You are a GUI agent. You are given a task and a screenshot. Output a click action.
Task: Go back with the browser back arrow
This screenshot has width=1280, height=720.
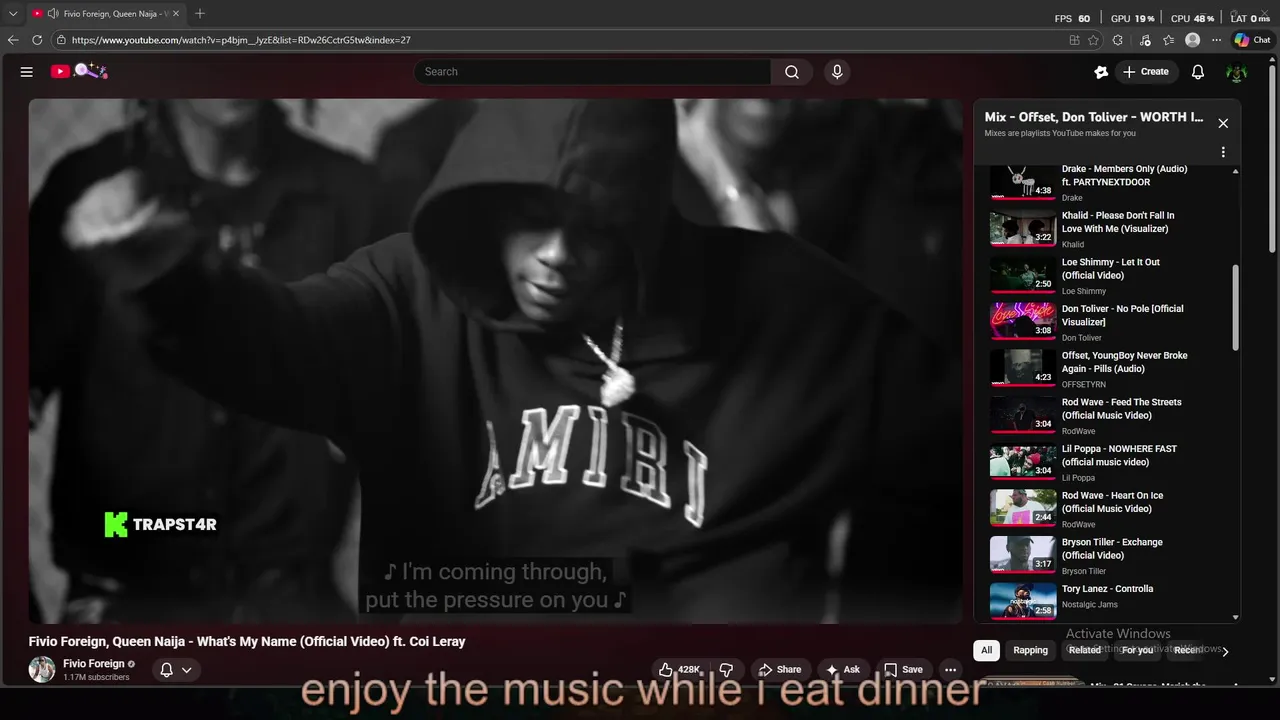tap(13, 40)
